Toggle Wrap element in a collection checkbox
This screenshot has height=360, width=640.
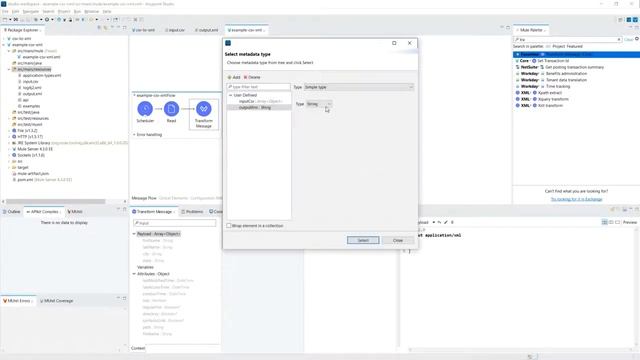229,225
